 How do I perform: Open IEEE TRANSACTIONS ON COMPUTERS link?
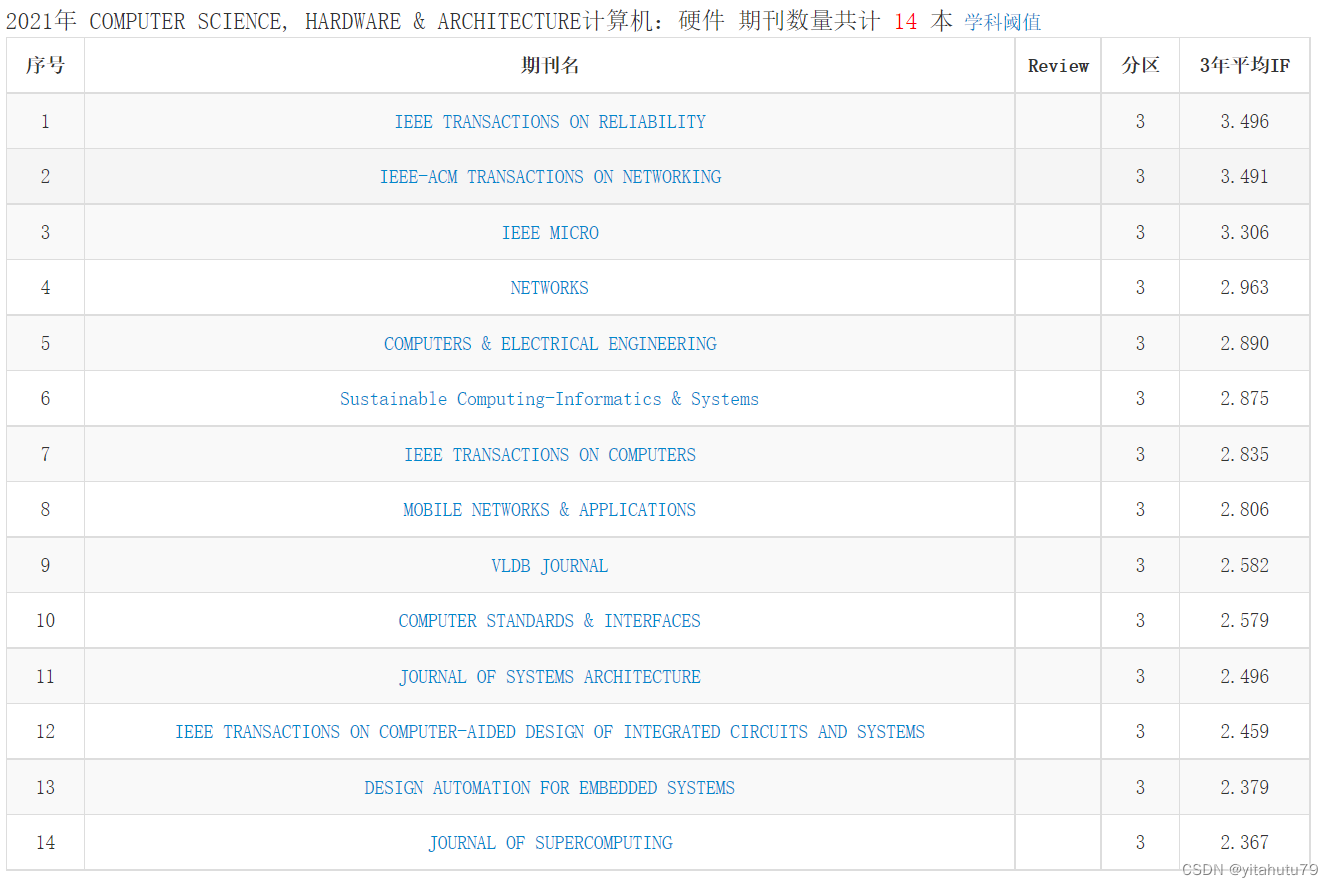coord(550,455)
